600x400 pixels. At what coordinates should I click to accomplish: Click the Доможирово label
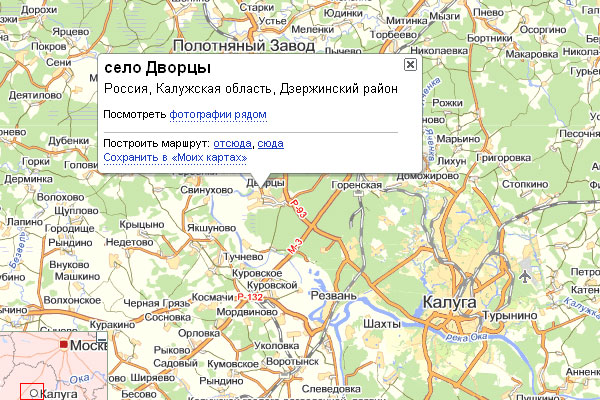pyautogui.click(x=428, y=176)
